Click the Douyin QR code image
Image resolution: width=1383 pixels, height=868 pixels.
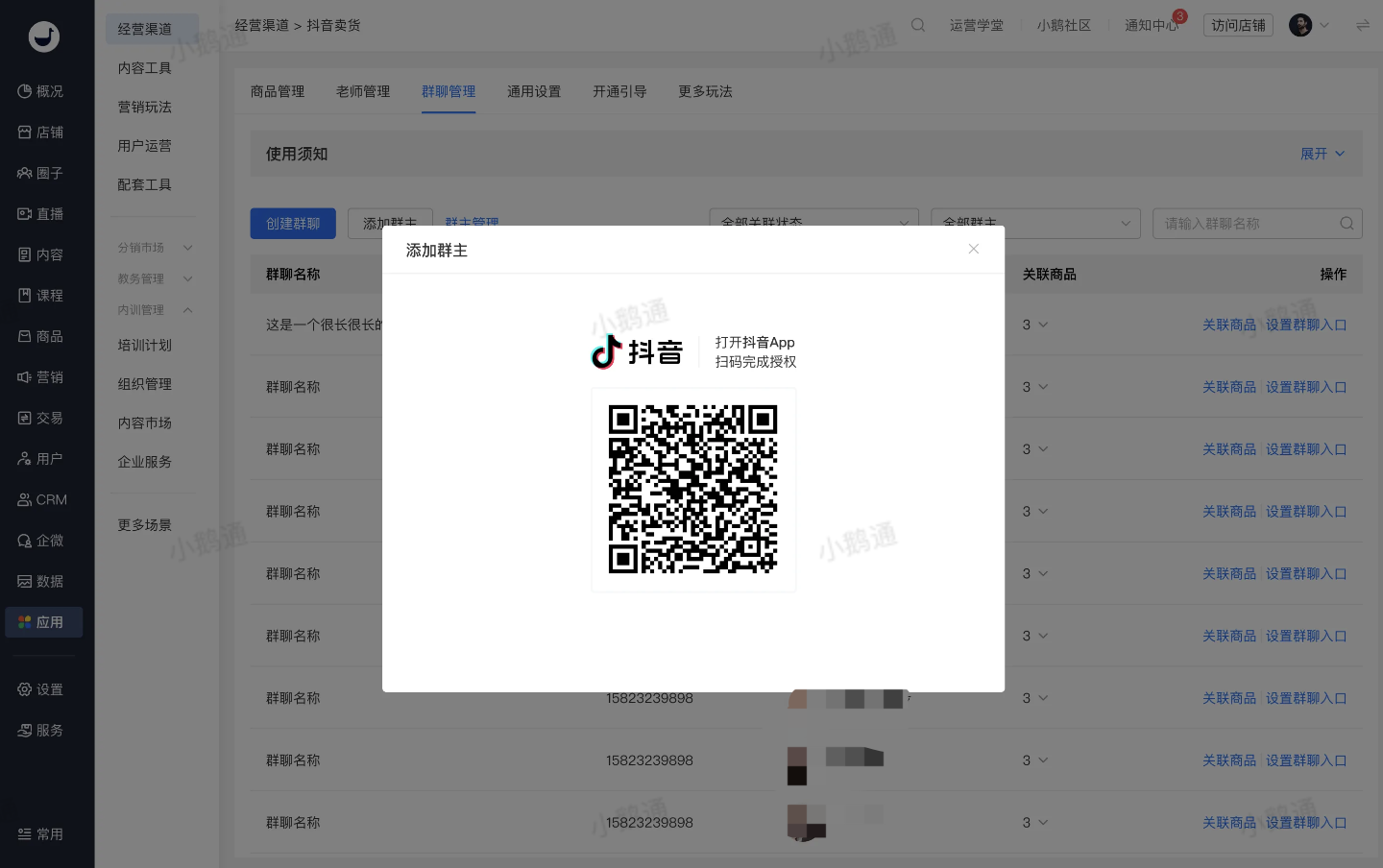click(x=693, y=490)
